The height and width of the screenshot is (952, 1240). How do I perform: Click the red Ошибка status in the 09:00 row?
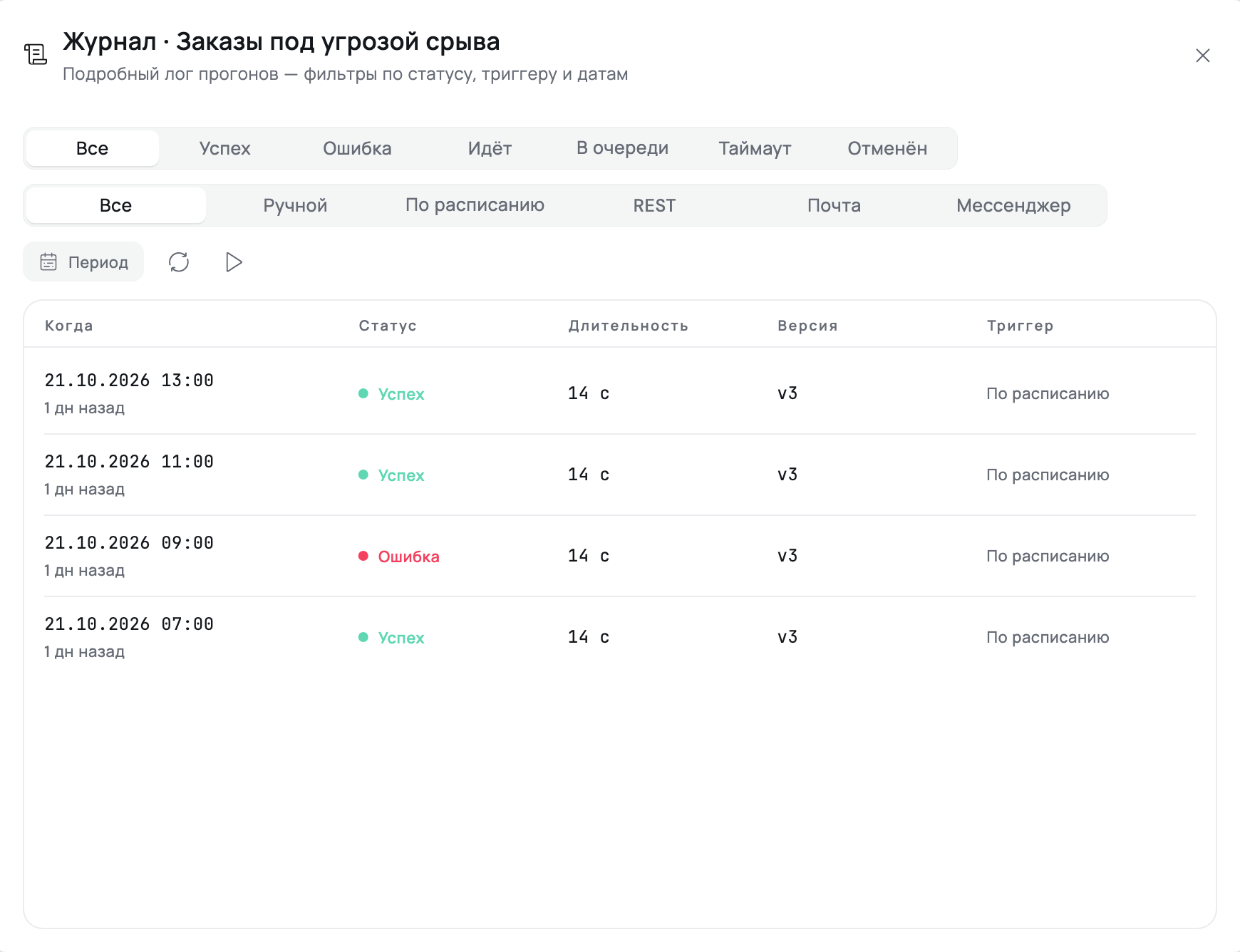click(x=399, y=557)
